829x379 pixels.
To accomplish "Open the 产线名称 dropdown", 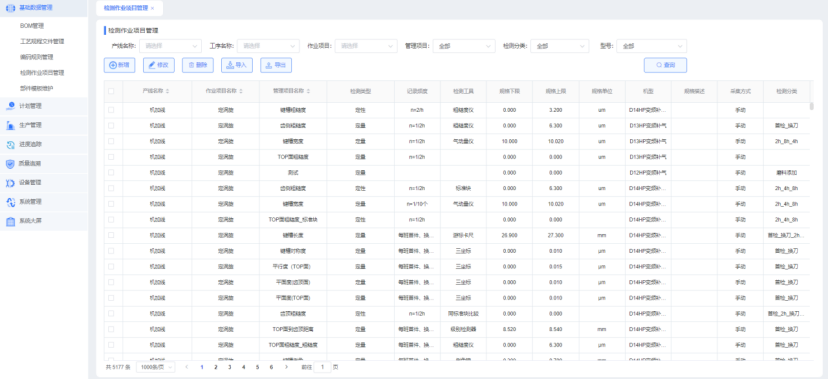I will click(x=170, y=46).
